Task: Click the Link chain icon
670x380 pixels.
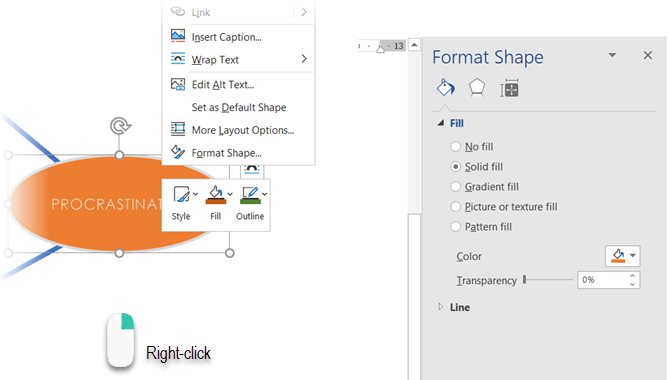Action: tap(178, 12)
